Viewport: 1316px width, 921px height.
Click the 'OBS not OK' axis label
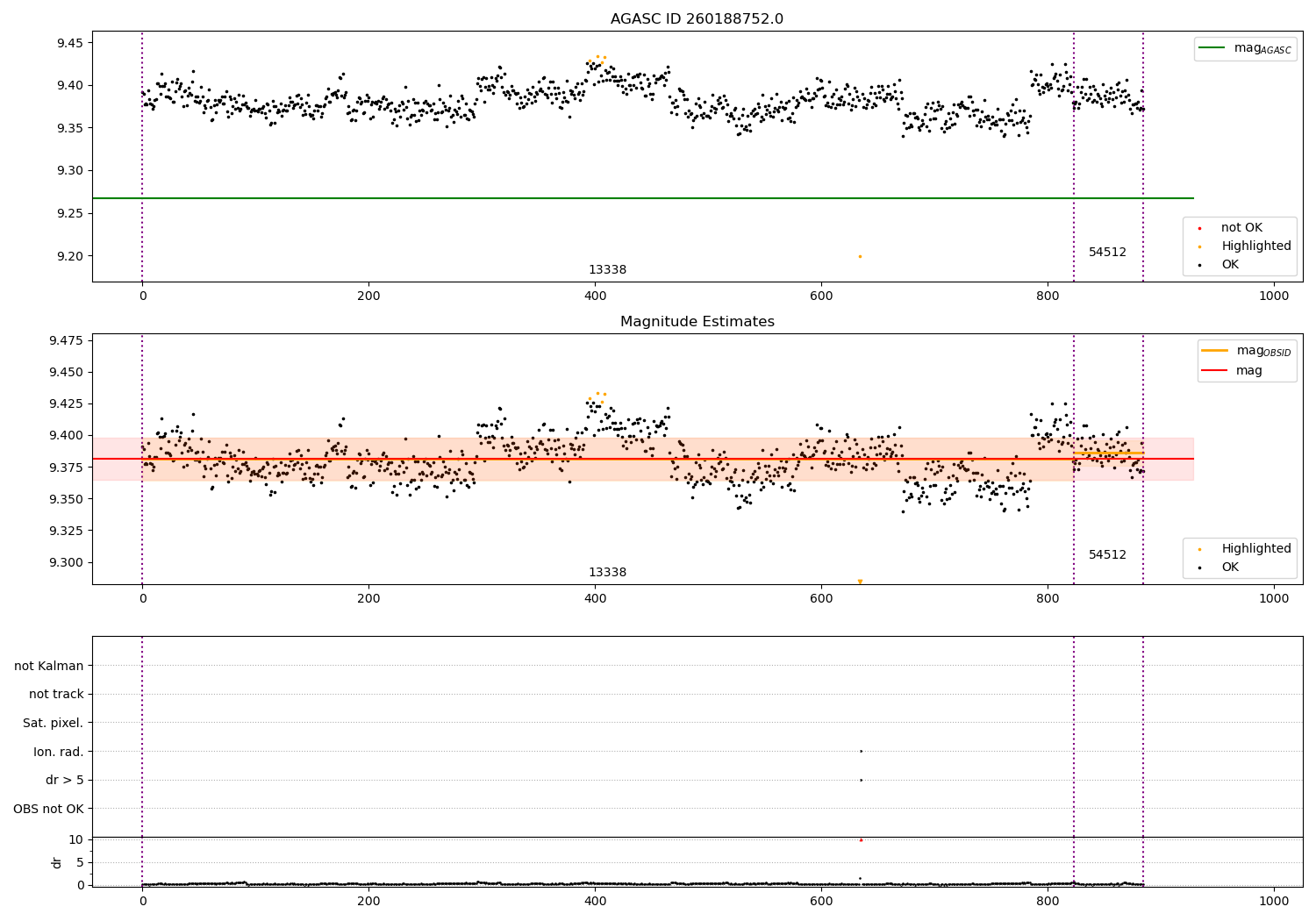click(x=49, y=809)
